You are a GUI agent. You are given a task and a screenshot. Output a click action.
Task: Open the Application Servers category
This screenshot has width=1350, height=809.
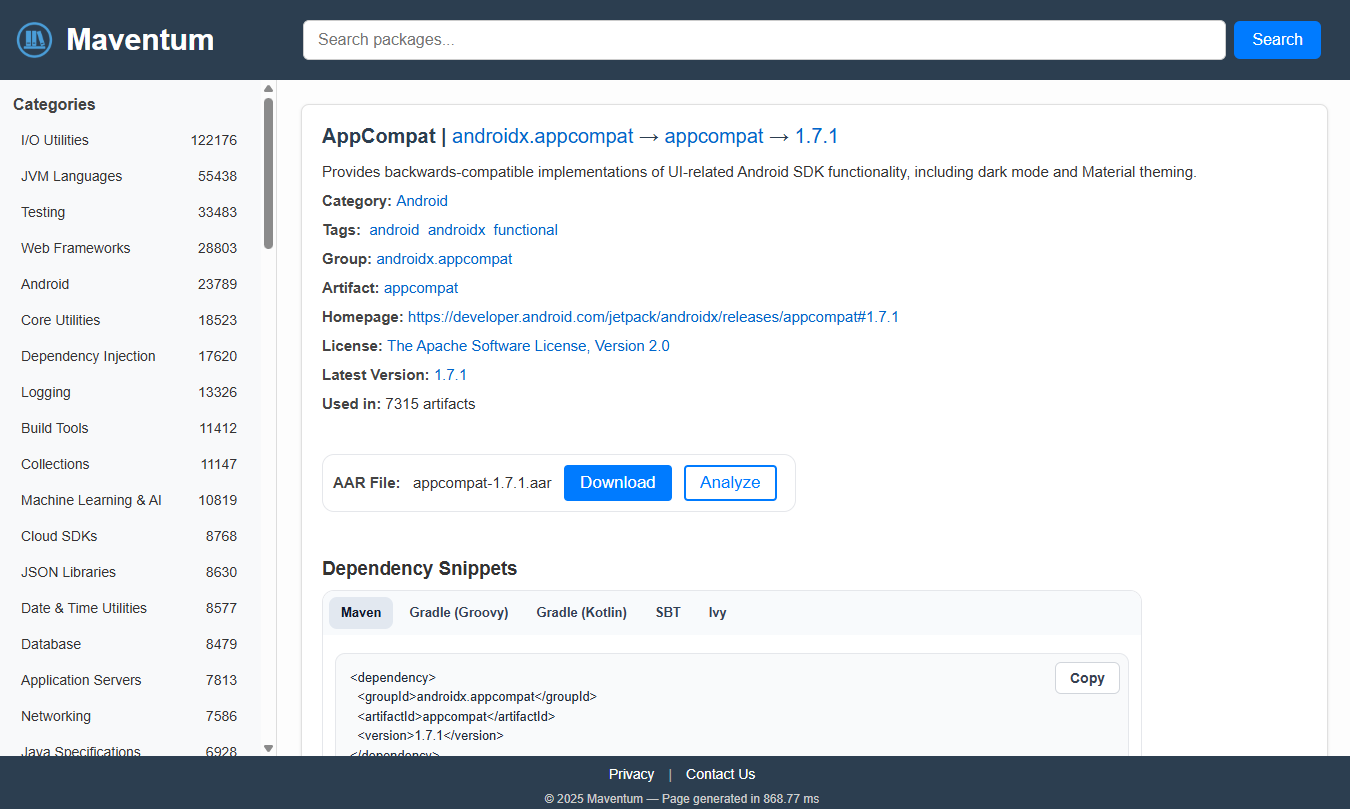coord(129,680)
